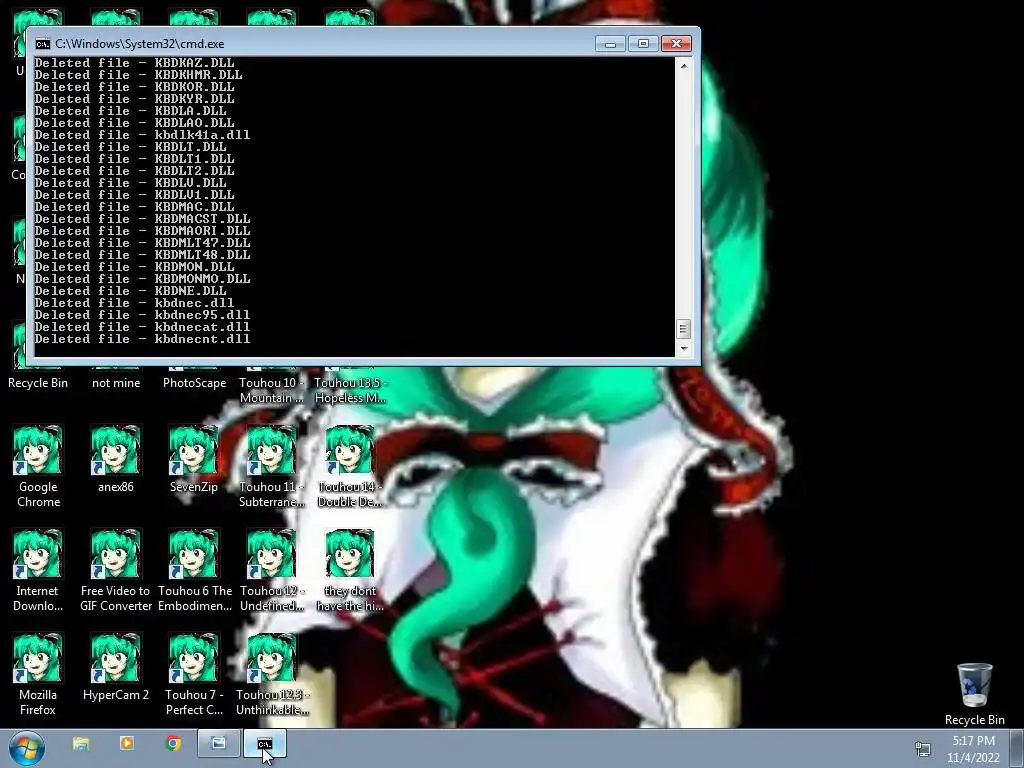The height and width of the screenshot is (768, 1024).
Task: Select Touhou 12.3 Unthinkable icon
Action: coord(272,674)
